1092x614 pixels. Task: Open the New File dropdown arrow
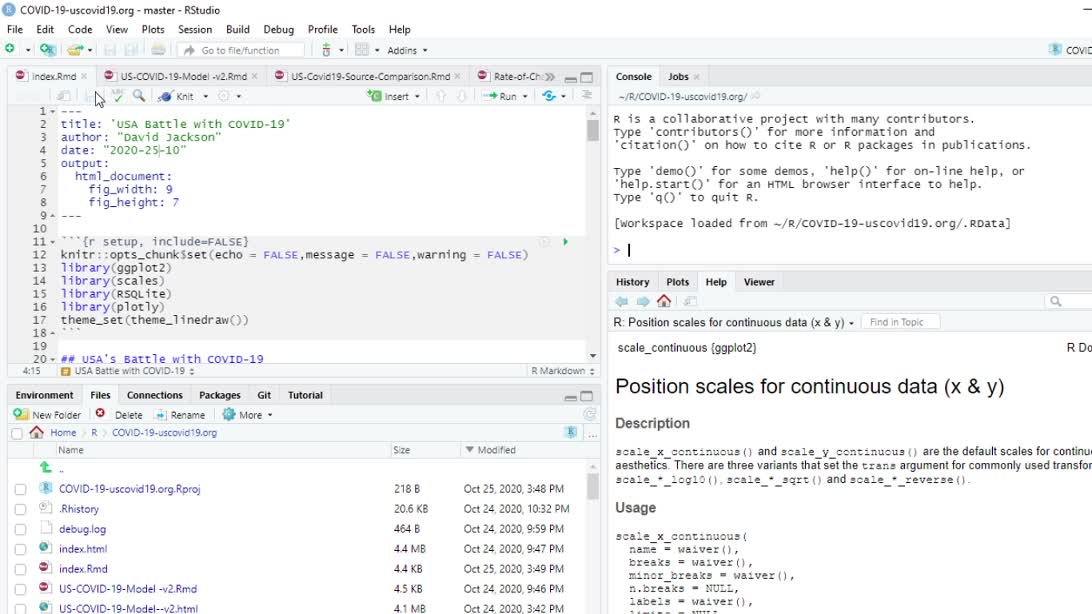click(28, 50)
